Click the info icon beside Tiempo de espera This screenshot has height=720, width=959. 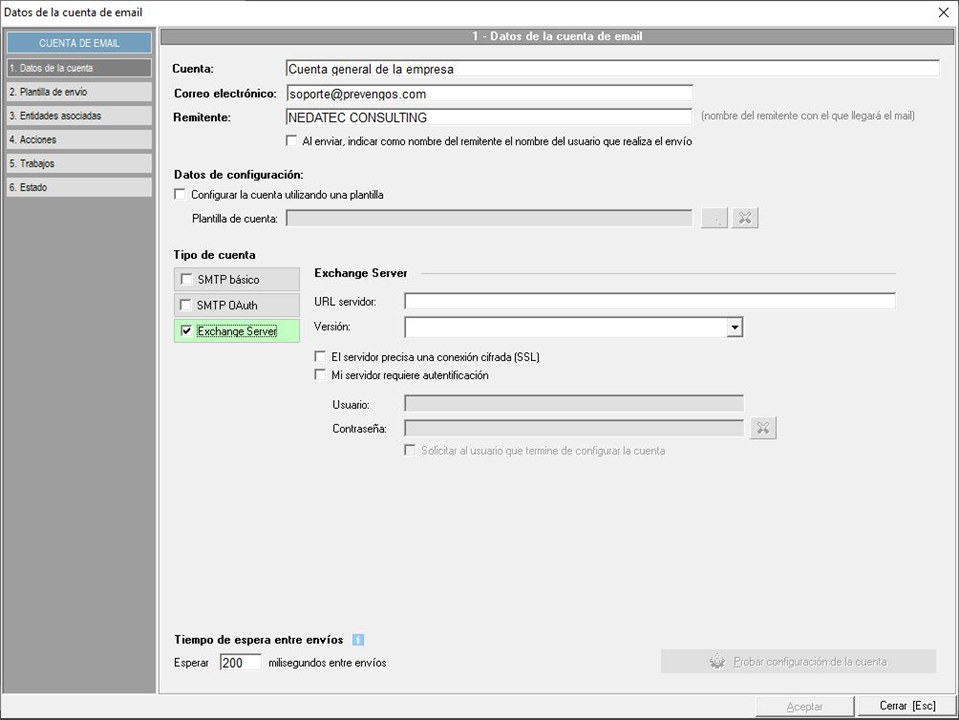(358, 640)
